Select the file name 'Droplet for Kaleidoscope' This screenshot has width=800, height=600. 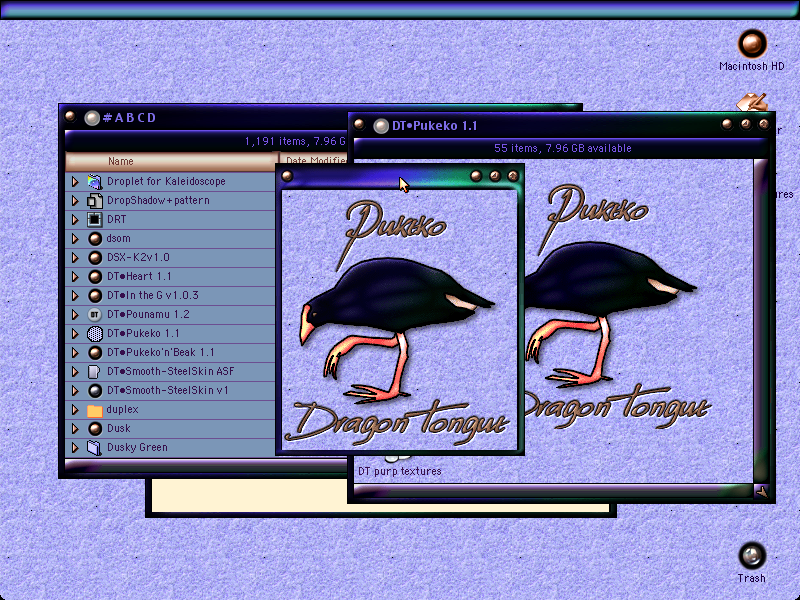tap(166, 181)
